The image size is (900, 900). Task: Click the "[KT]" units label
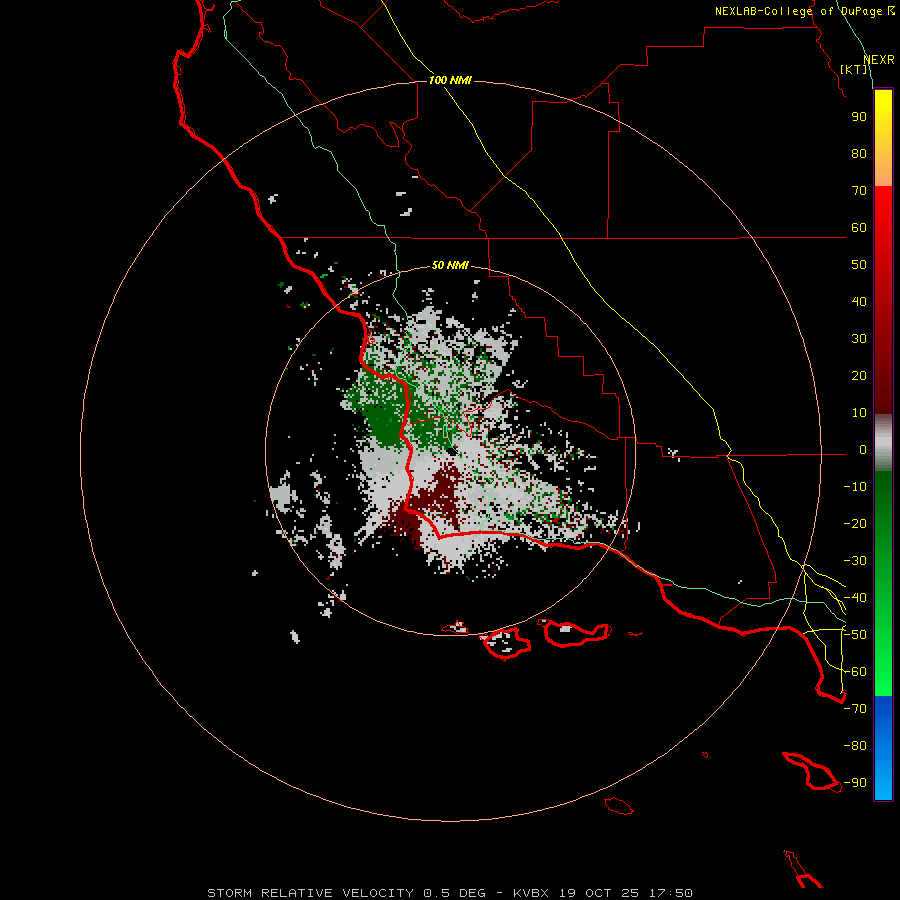click(854, 69)
